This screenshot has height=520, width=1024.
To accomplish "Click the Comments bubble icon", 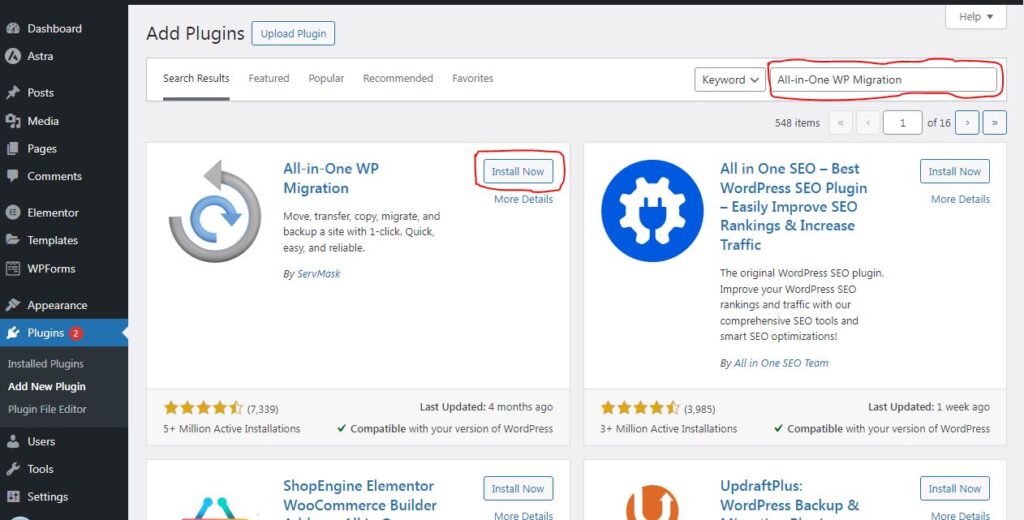I will coord(12,176).
